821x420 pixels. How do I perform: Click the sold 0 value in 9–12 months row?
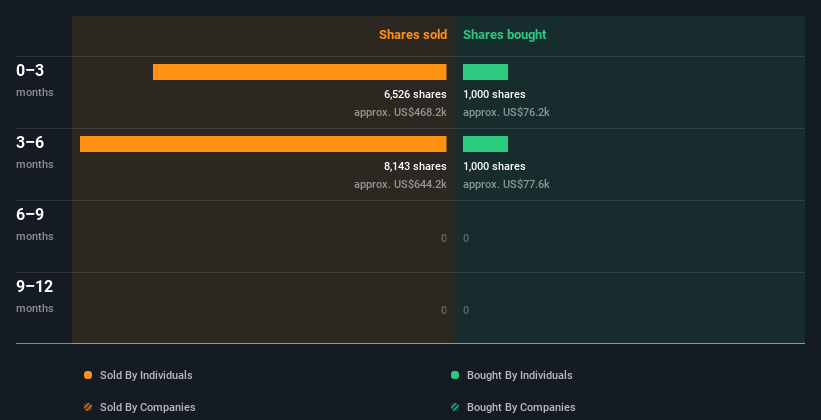[444, 311]
